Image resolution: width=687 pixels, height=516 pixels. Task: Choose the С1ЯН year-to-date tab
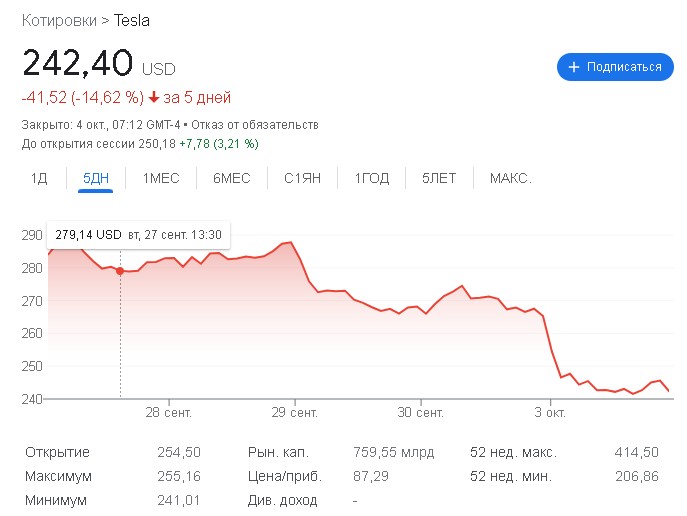302,178
